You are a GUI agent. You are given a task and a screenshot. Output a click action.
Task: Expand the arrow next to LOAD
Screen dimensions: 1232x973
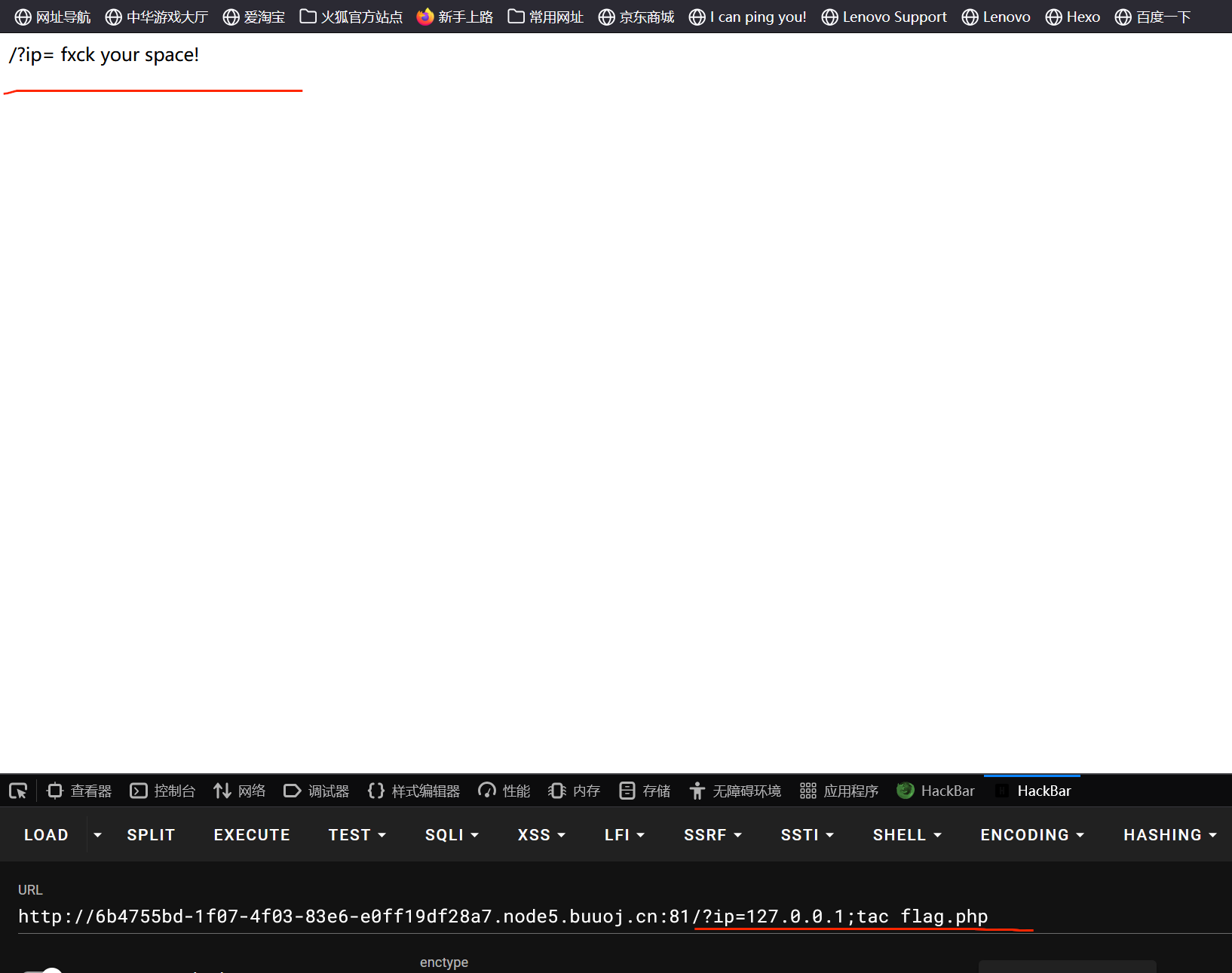click(97, 835)
